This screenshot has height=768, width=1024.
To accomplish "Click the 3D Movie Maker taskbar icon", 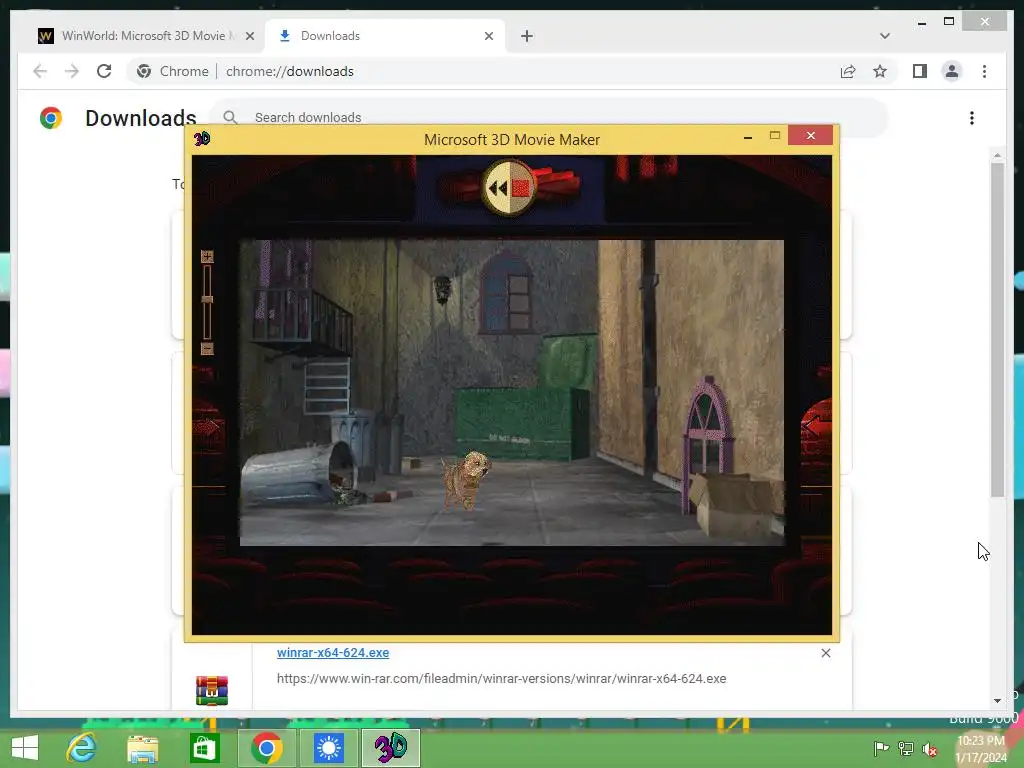I will tap(391, 748).
